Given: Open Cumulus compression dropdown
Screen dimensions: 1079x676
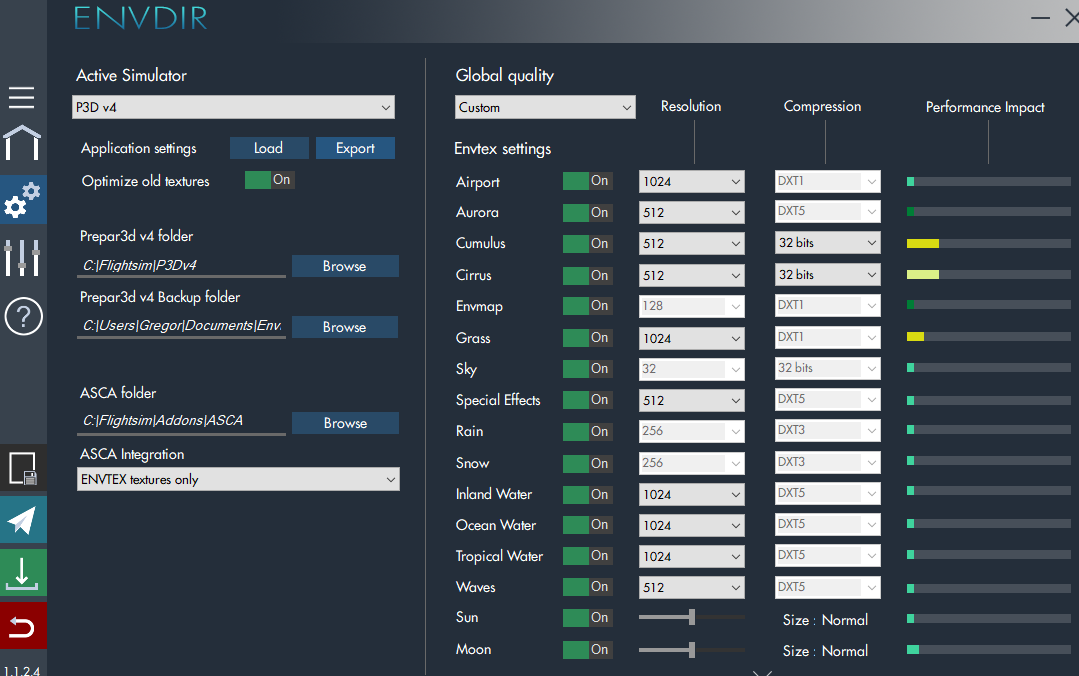Looking at the screenshot, I should 828,243.
